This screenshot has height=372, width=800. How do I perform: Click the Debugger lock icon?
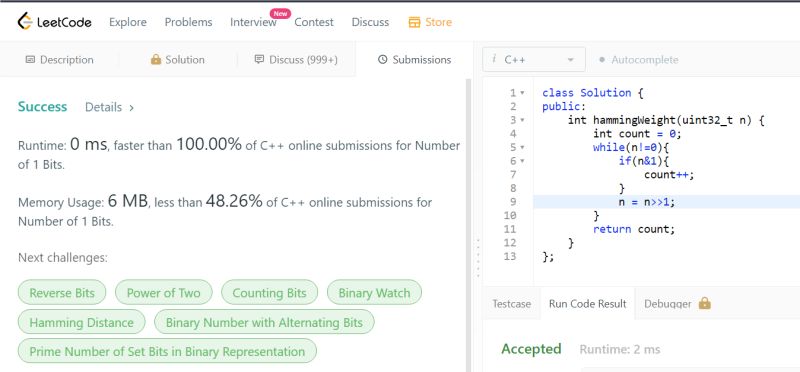pos(705,304)
